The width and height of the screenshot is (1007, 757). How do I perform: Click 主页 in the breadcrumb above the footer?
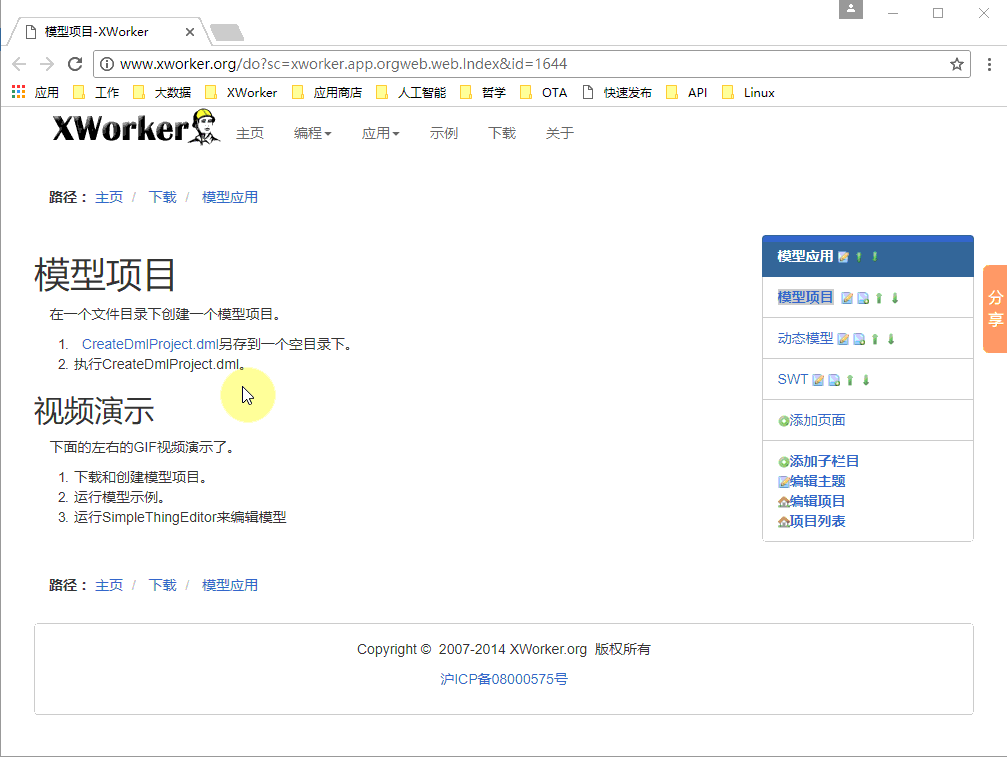[x=109, y=585]
